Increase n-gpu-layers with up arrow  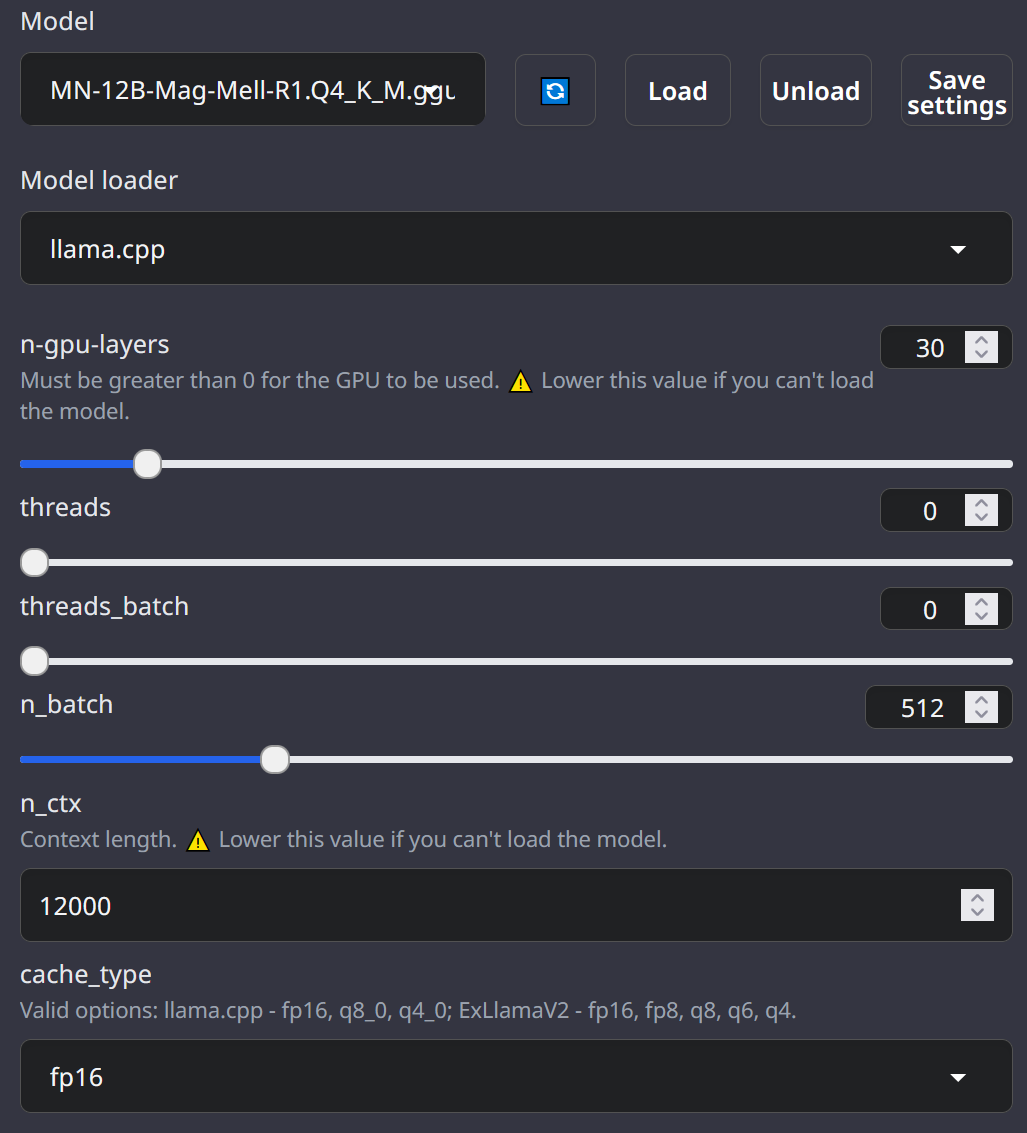pyautogui.click(x=981, y=340)
